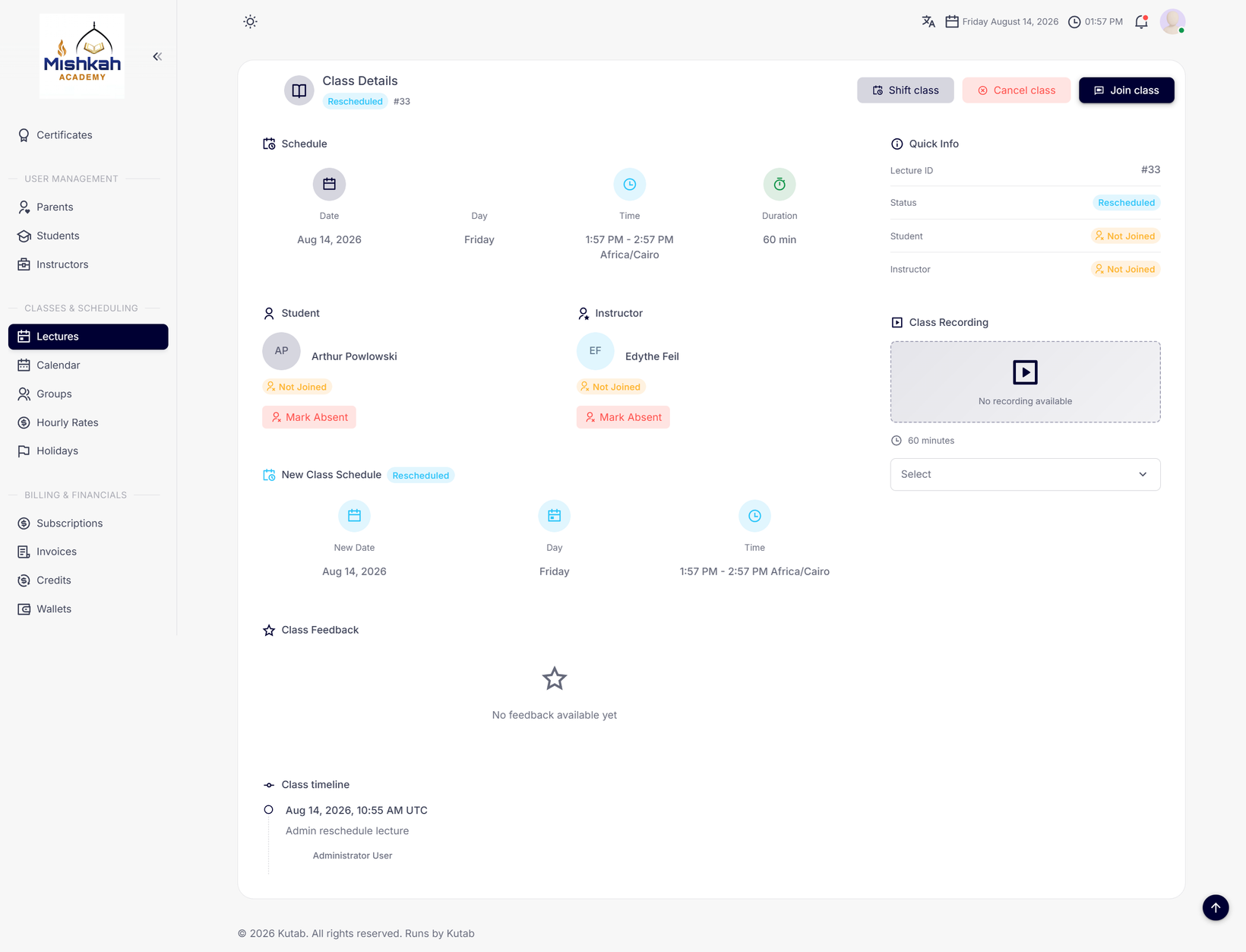Select Lectures in the sidebar

(88, 337)
